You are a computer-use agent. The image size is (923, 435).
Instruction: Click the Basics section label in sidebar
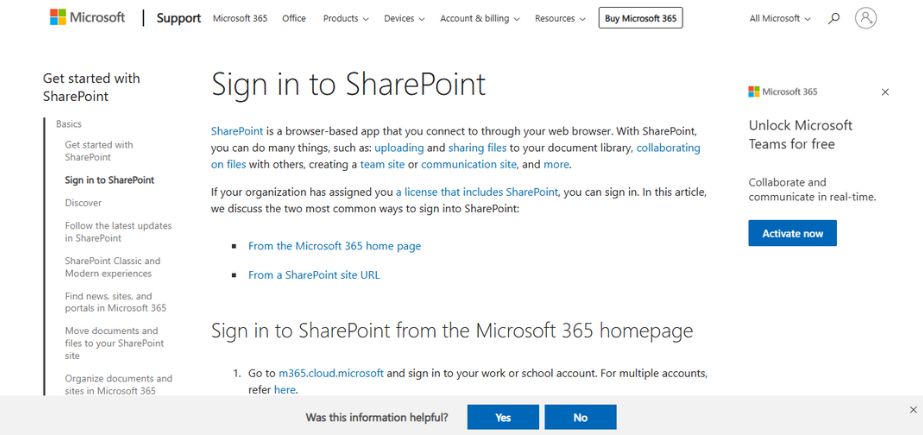69,124
